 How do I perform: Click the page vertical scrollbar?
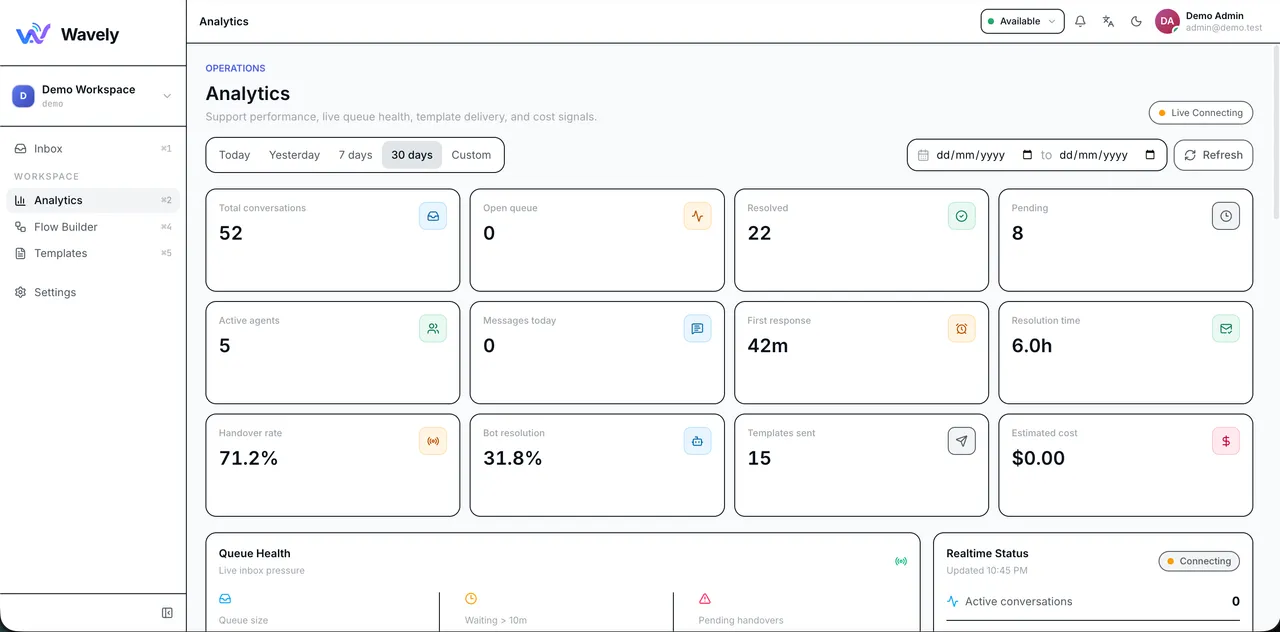click(1275, 130)
